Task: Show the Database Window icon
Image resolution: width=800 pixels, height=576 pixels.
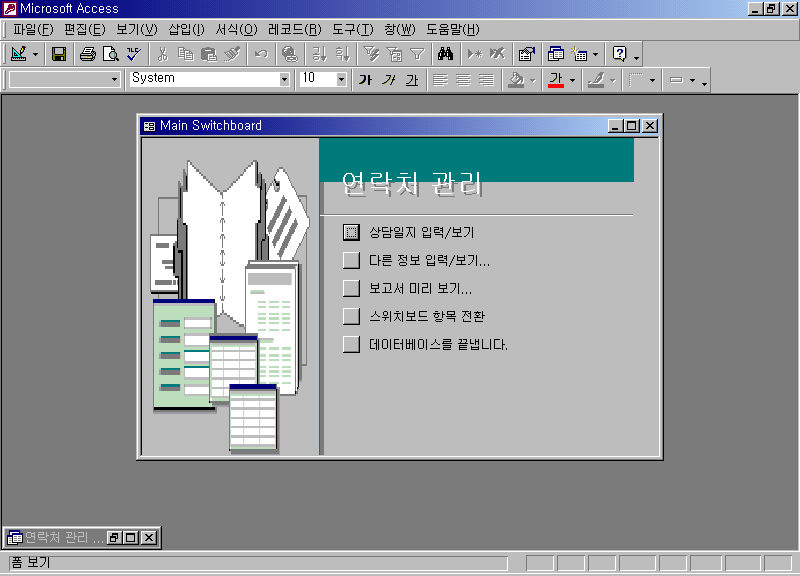Action: click(556, 54)
